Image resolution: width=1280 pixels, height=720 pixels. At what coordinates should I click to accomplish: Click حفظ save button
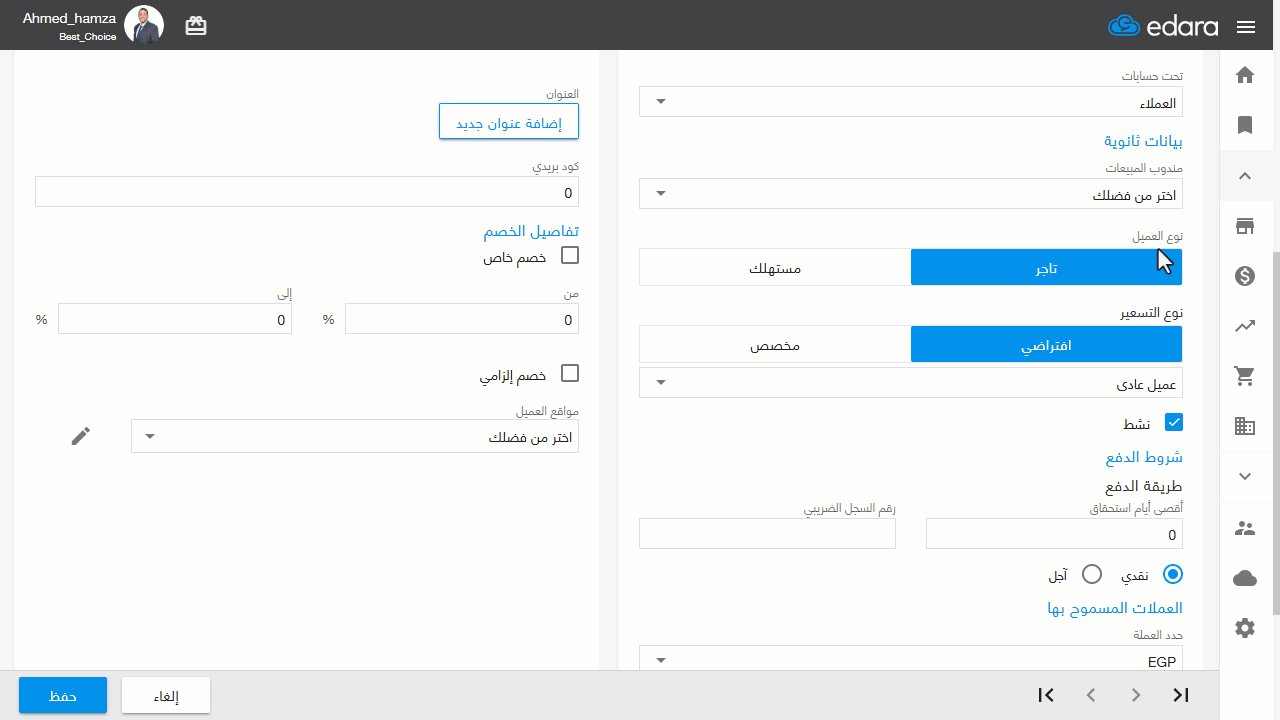pos(63,695)
